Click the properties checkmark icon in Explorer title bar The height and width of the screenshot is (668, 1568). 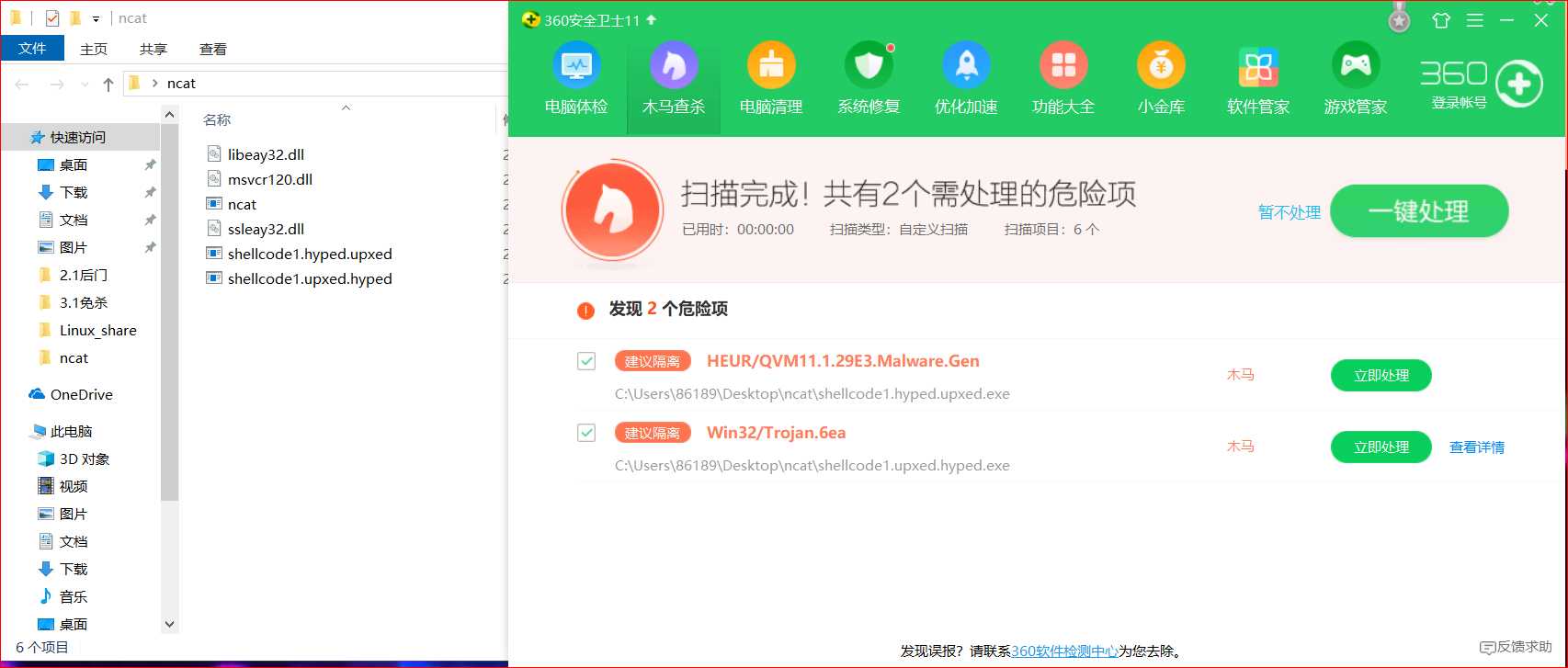tap(52, 18)
